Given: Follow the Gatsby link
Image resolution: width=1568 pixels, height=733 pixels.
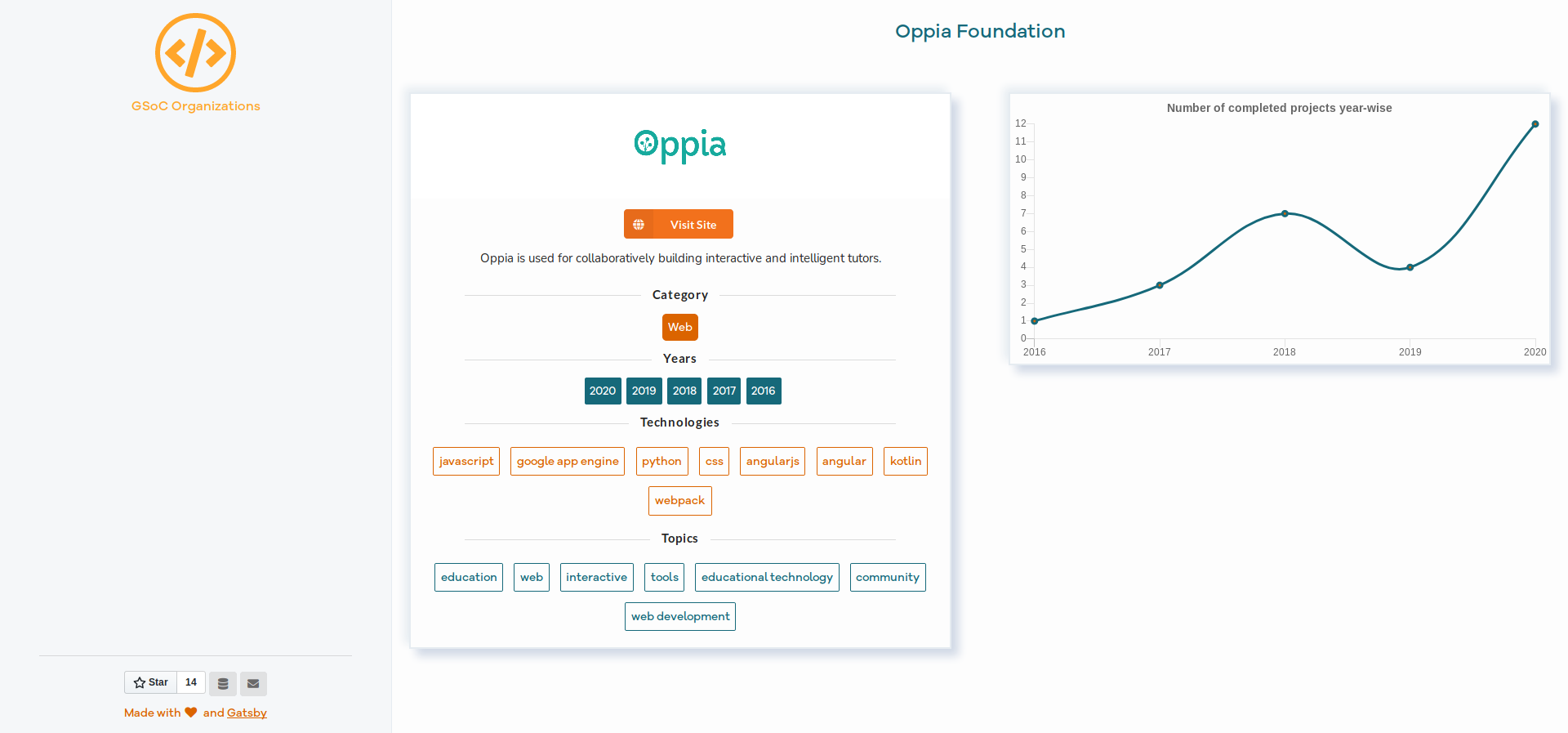Looking at the screenshot, I should click(247, 713).
